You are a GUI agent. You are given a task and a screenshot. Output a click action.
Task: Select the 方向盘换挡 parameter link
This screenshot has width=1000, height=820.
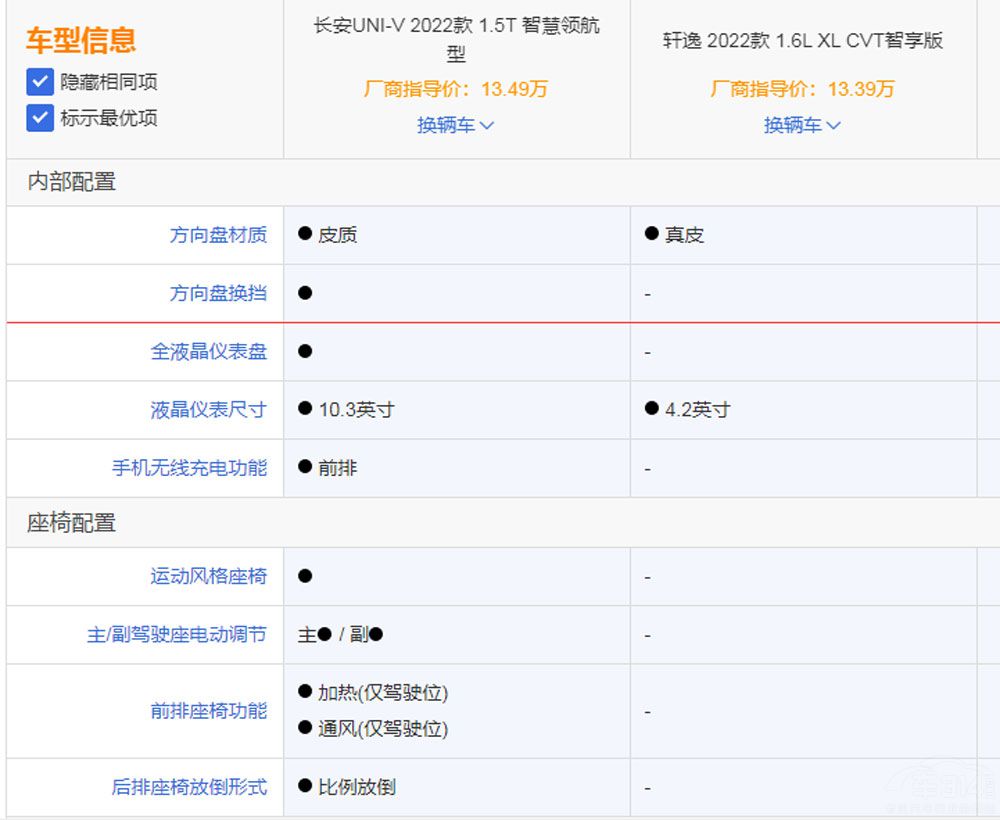point(219,293)
